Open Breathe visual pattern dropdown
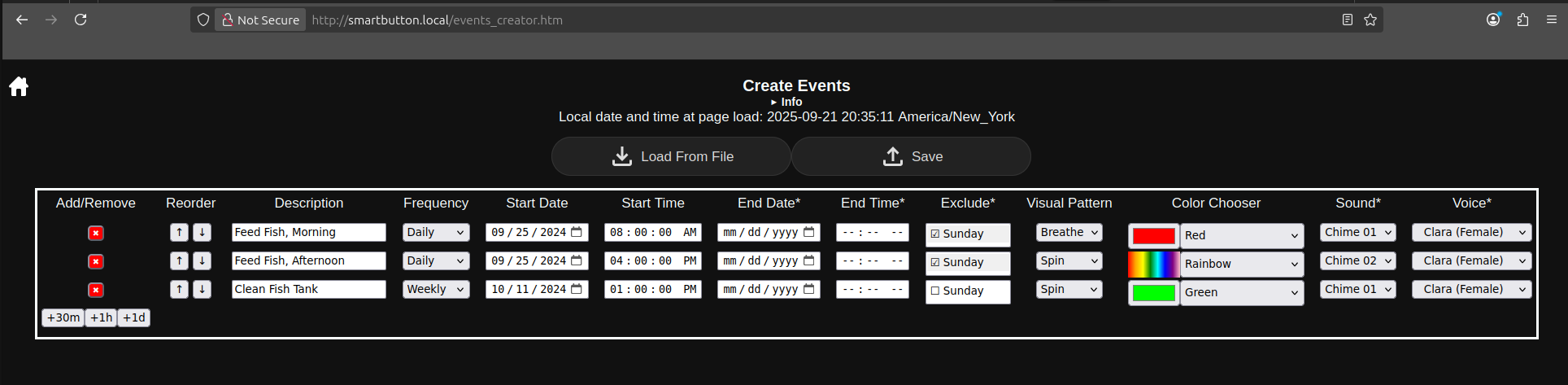The width and height of the screenshot is (1568, 385). tap(1069, 232)
